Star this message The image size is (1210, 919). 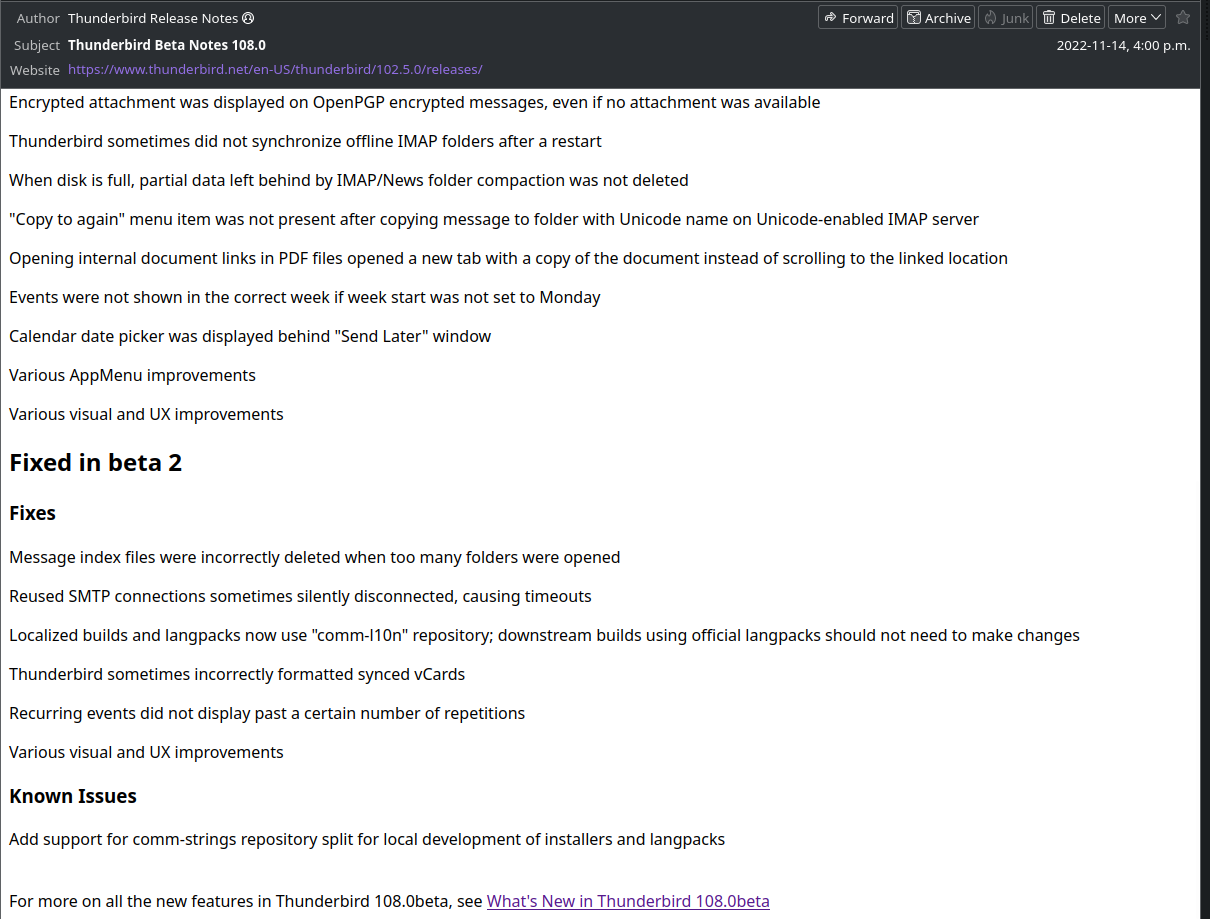pos(1183,18)
